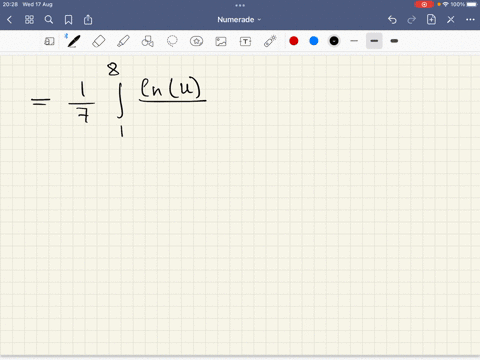Open the three-dot more options menu

tap(470, 20)
